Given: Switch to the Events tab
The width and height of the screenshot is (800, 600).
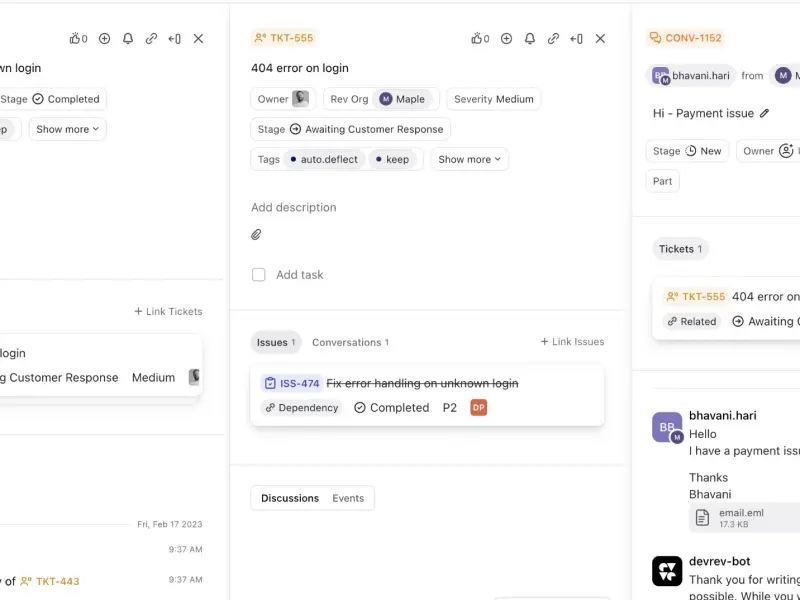Looking at the screenshot, I should point(348,498).
